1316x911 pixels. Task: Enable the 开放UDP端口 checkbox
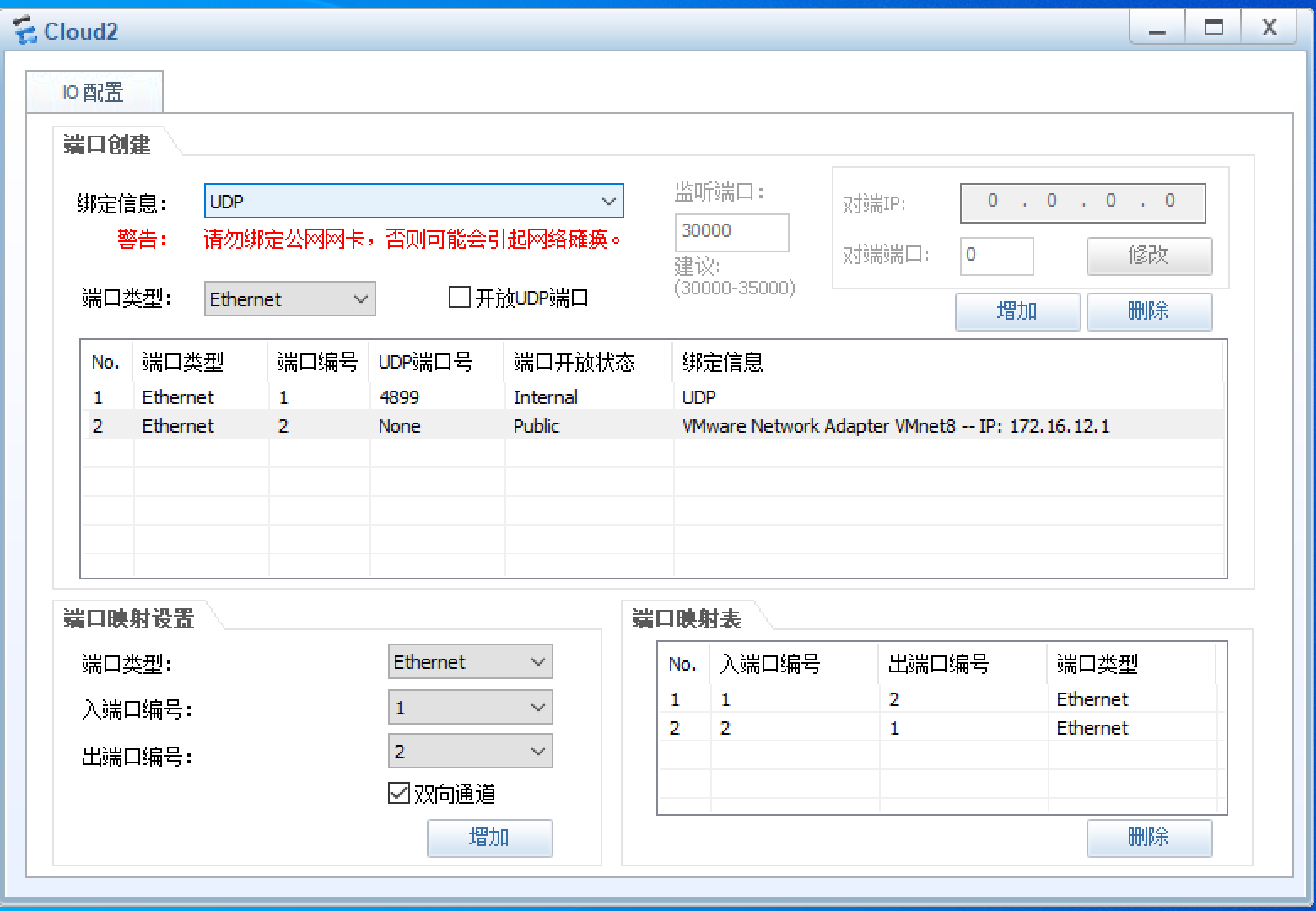pyautogui.click(x=460, y=297)
